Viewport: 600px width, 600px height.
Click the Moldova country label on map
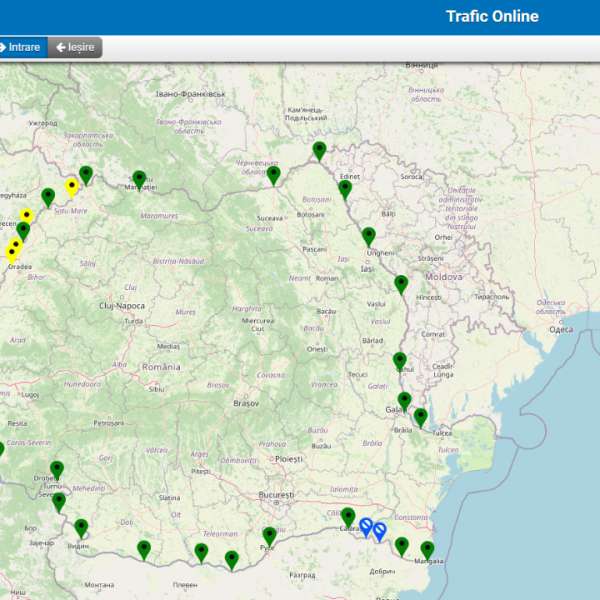pyautogui.click(x=444, y=277)
